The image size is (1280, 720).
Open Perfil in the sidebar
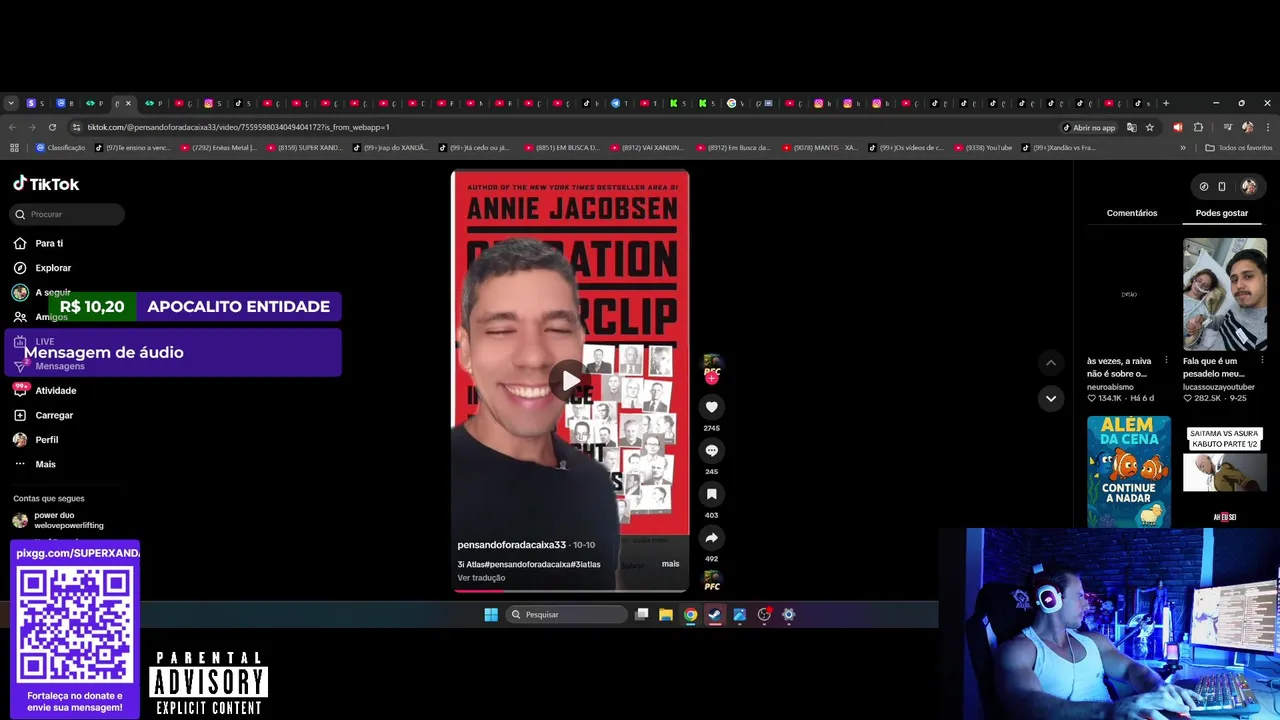click(x=46, y=440)
